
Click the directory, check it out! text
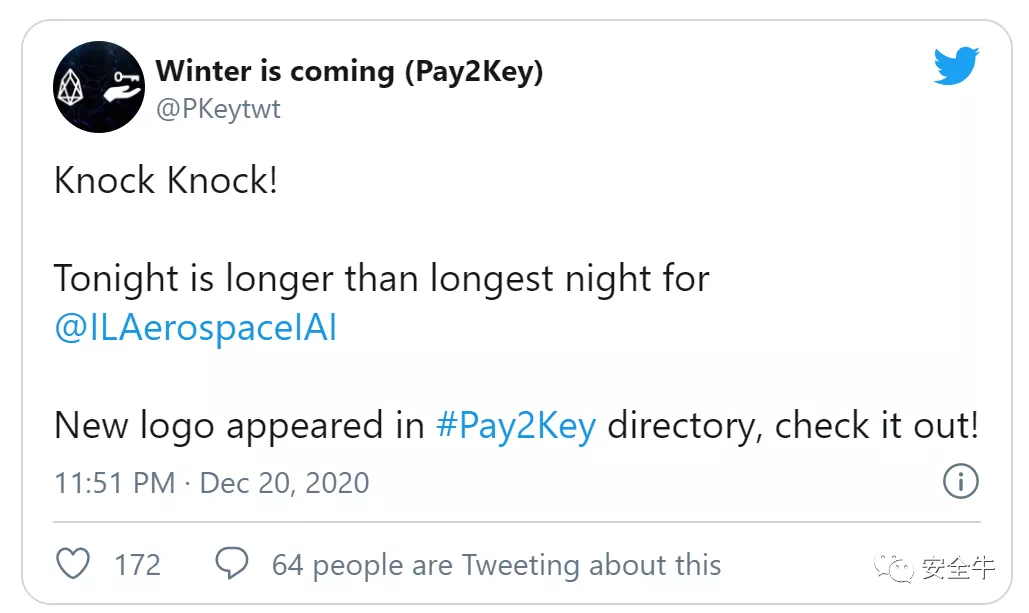click(x=793, y=425)
